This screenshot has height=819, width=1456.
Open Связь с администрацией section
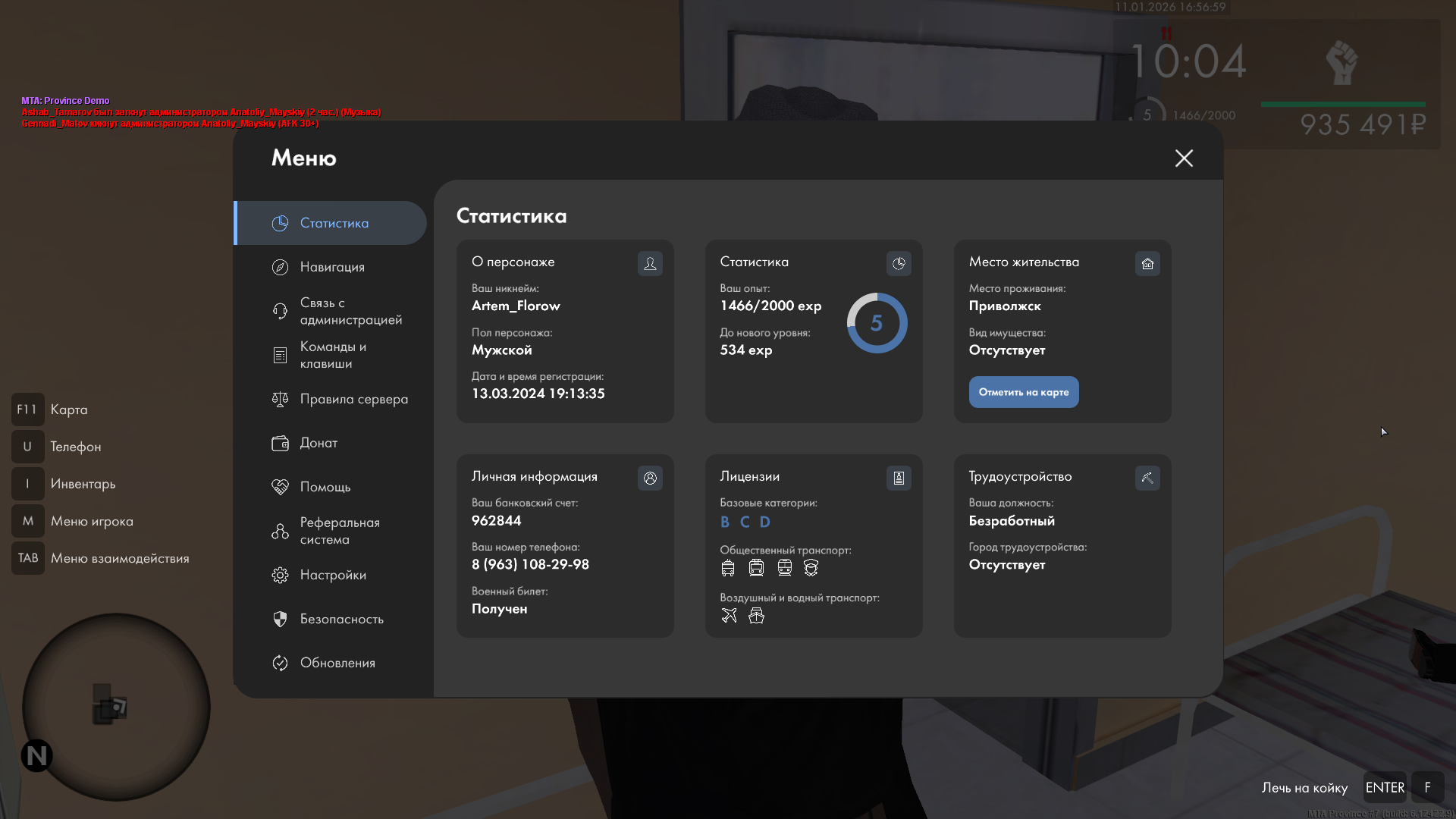coord(350,311)
